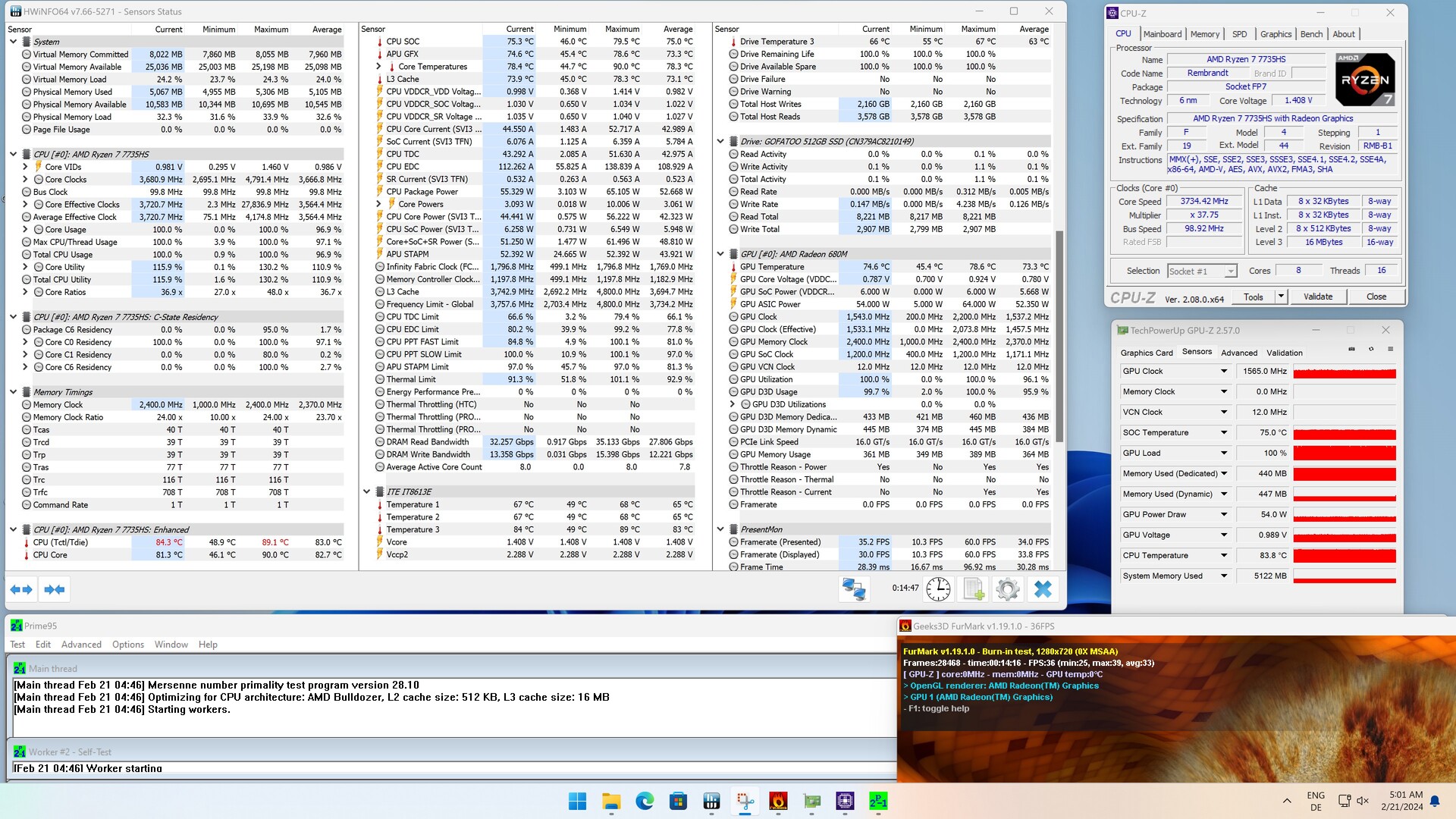1456x819 pixels.
Task: Click the Tools button in CPU-Z
Action: pos(1254,297)
